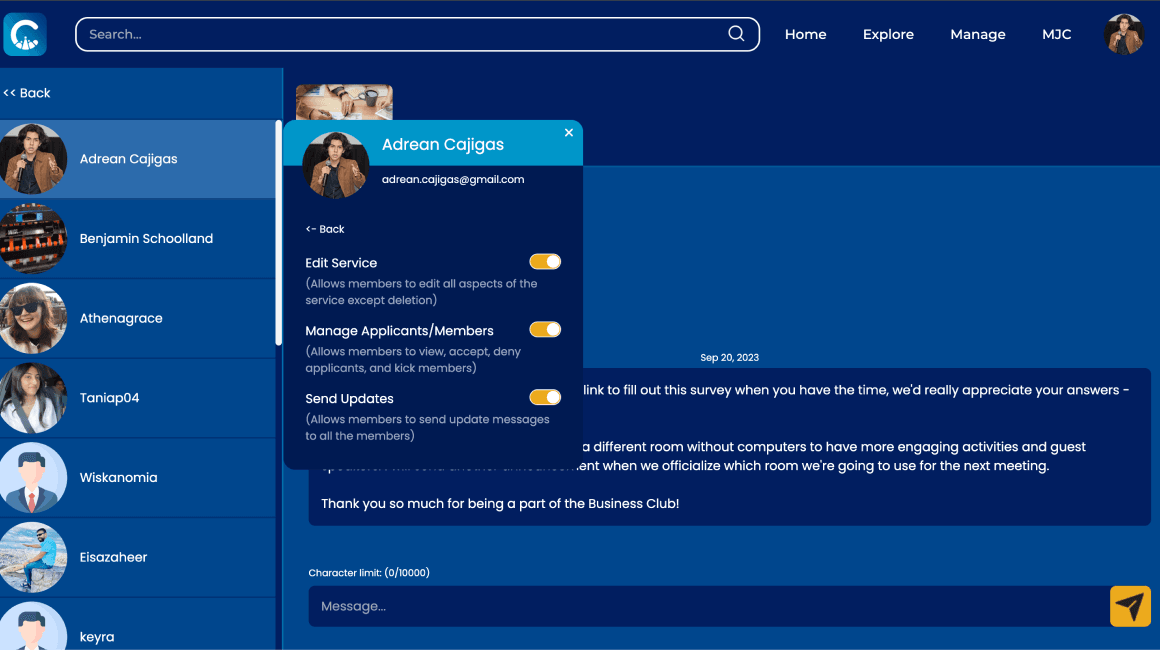Open the Explore page
This screenshot has width=1160, height=650.
click(888, 34)
